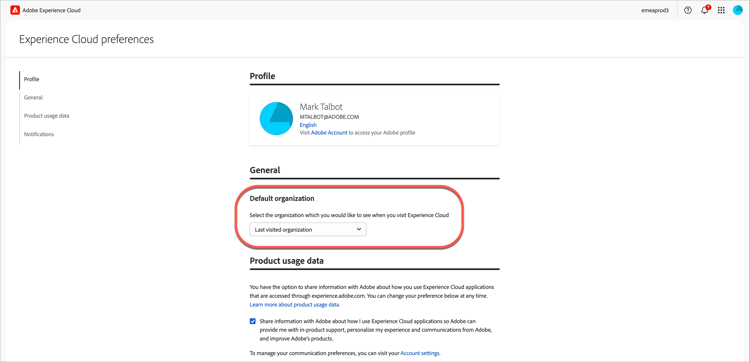Click the Adobe Experience Cloud title
The height and width of the screenshot is (362, 750).
[52, 11]
